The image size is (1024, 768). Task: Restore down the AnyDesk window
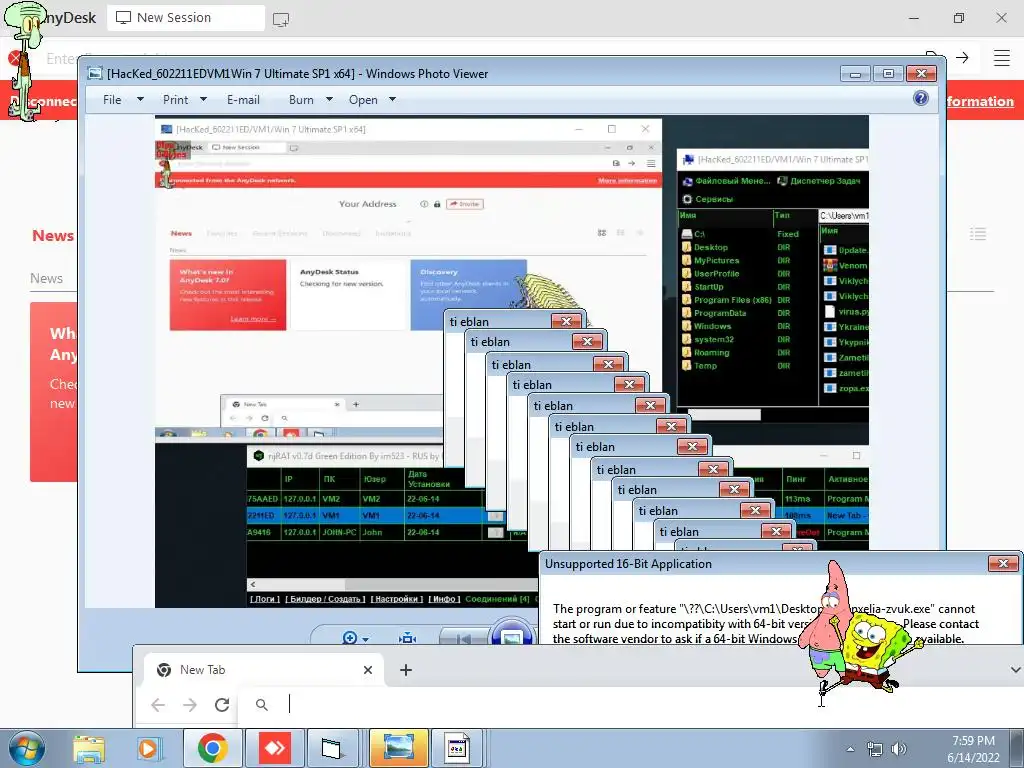[x=958, y=18]
